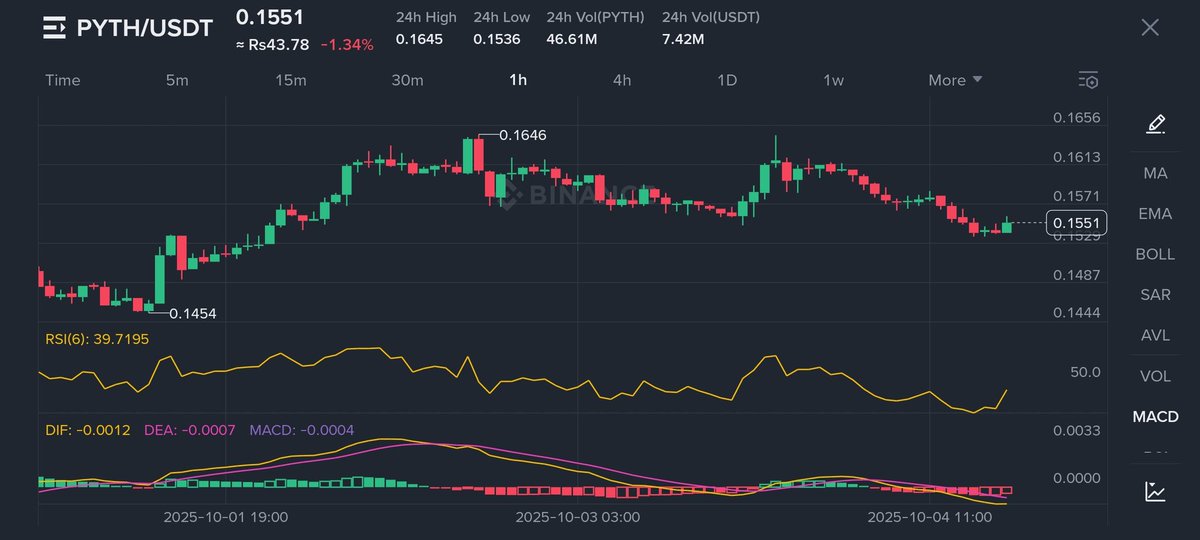Tap the PYTH/USDT pair name
The image size is (1200, 540).
(145, 28)
